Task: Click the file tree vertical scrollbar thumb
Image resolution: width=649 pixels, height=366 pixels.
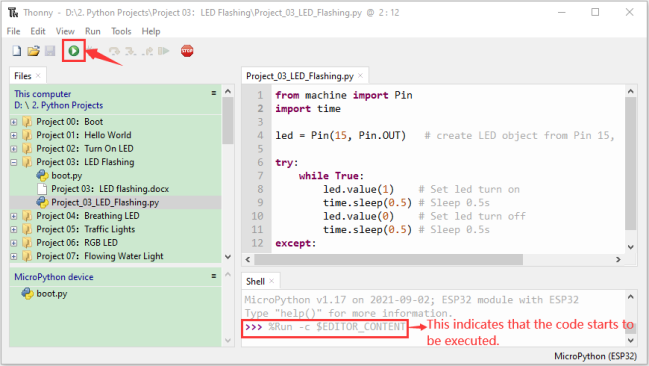Action: coord(228,121)
